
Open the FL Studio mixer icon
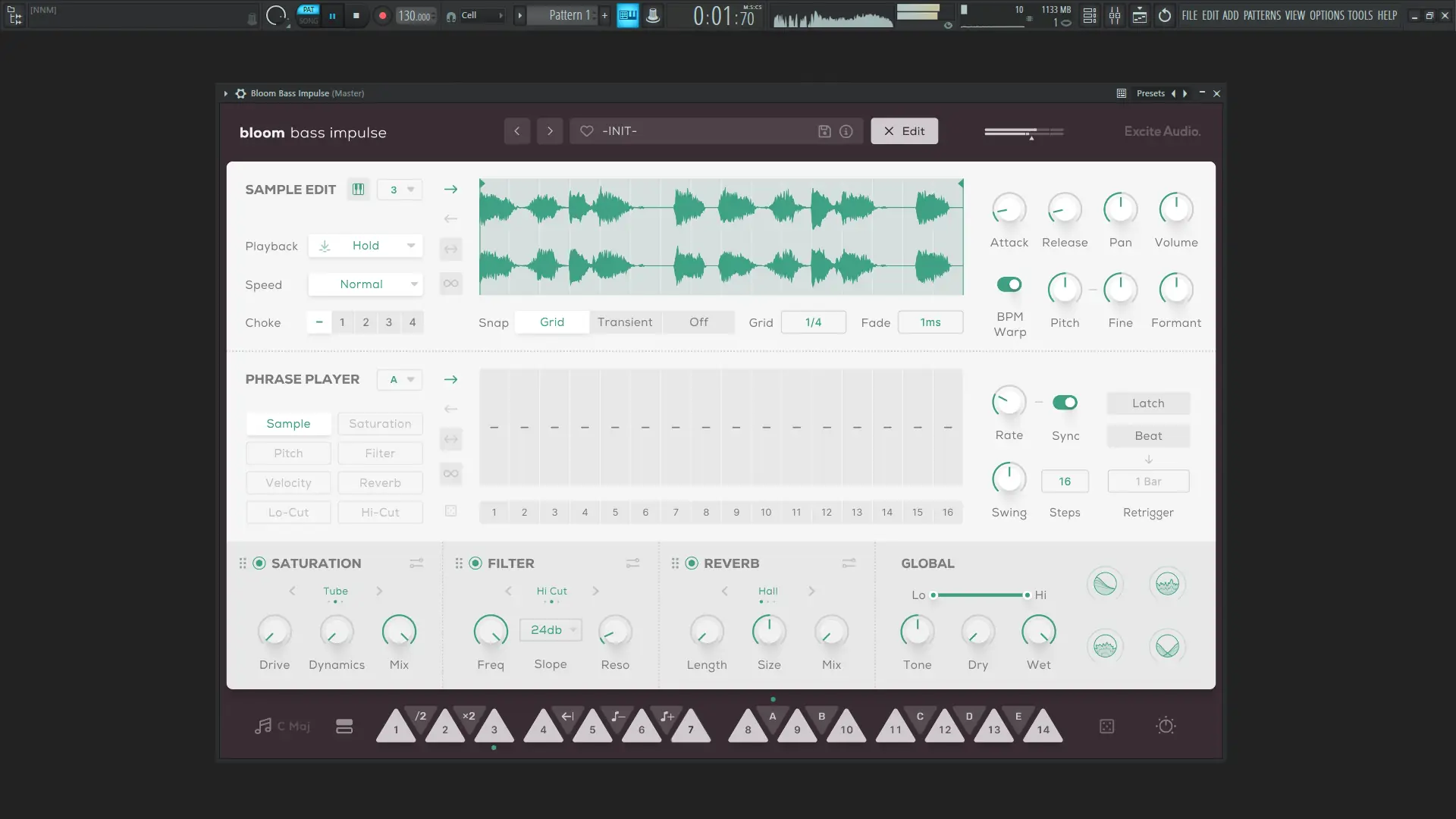(1114, 15)
